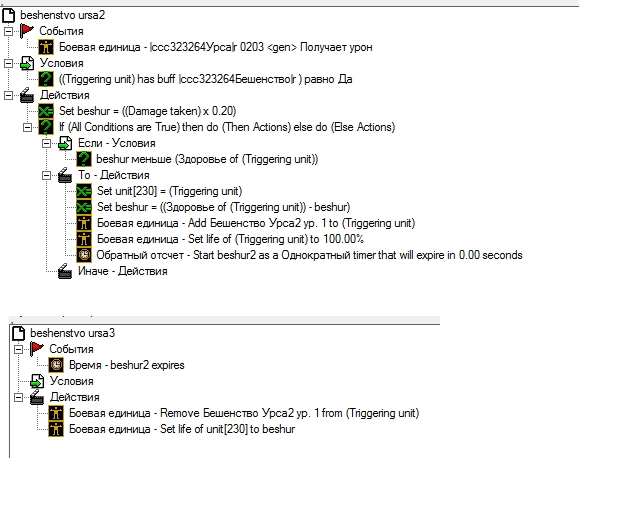Collapse the Условия node in beshenstvo ursa2

8,63
